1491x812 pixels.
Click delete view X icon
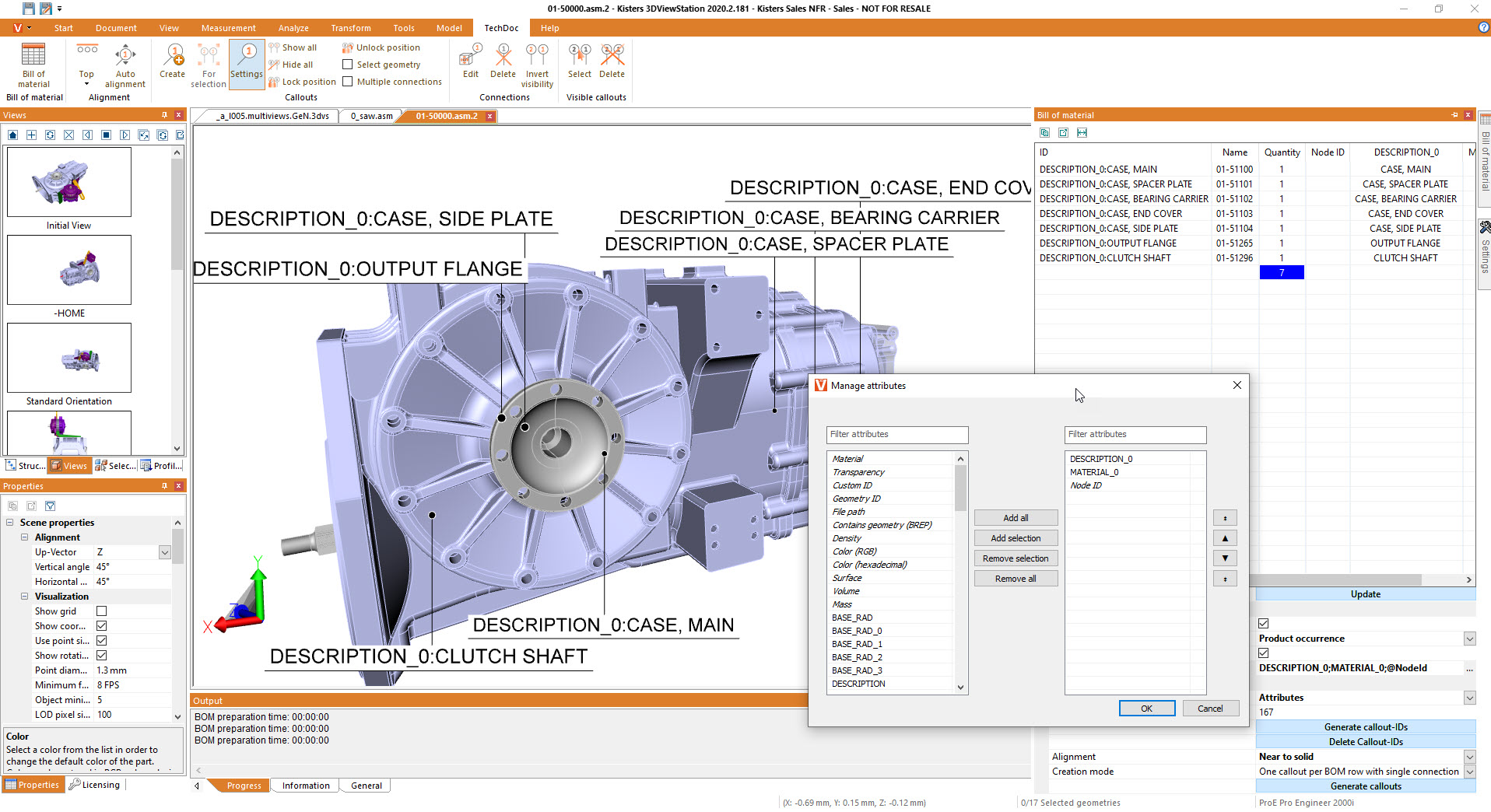pos(68,135)
